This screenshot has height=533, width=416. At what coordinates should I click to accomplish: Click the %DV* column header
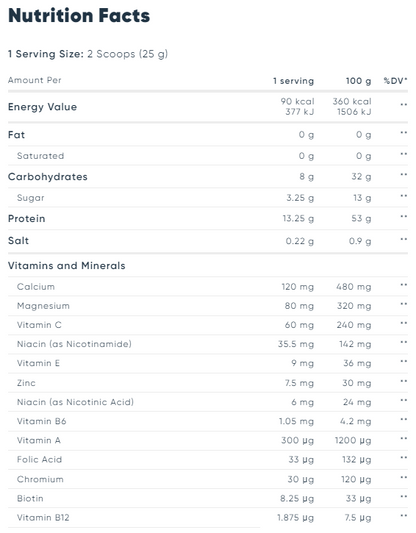(395, 81)
